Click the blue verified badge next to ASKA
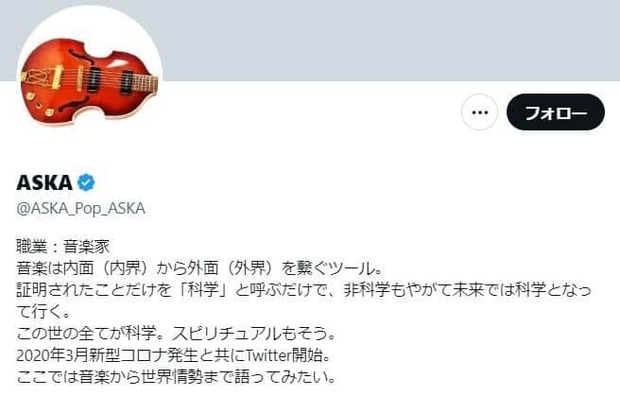620x396 pixels. (86, 182)
